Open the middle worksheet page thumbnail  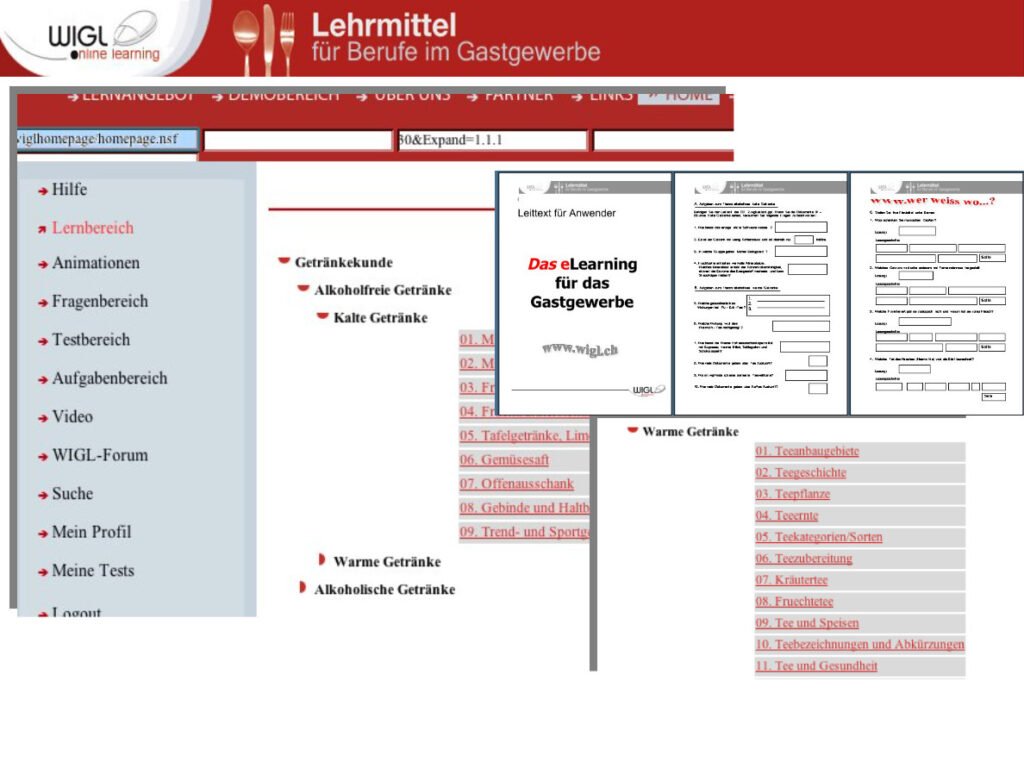click(761, 293)
